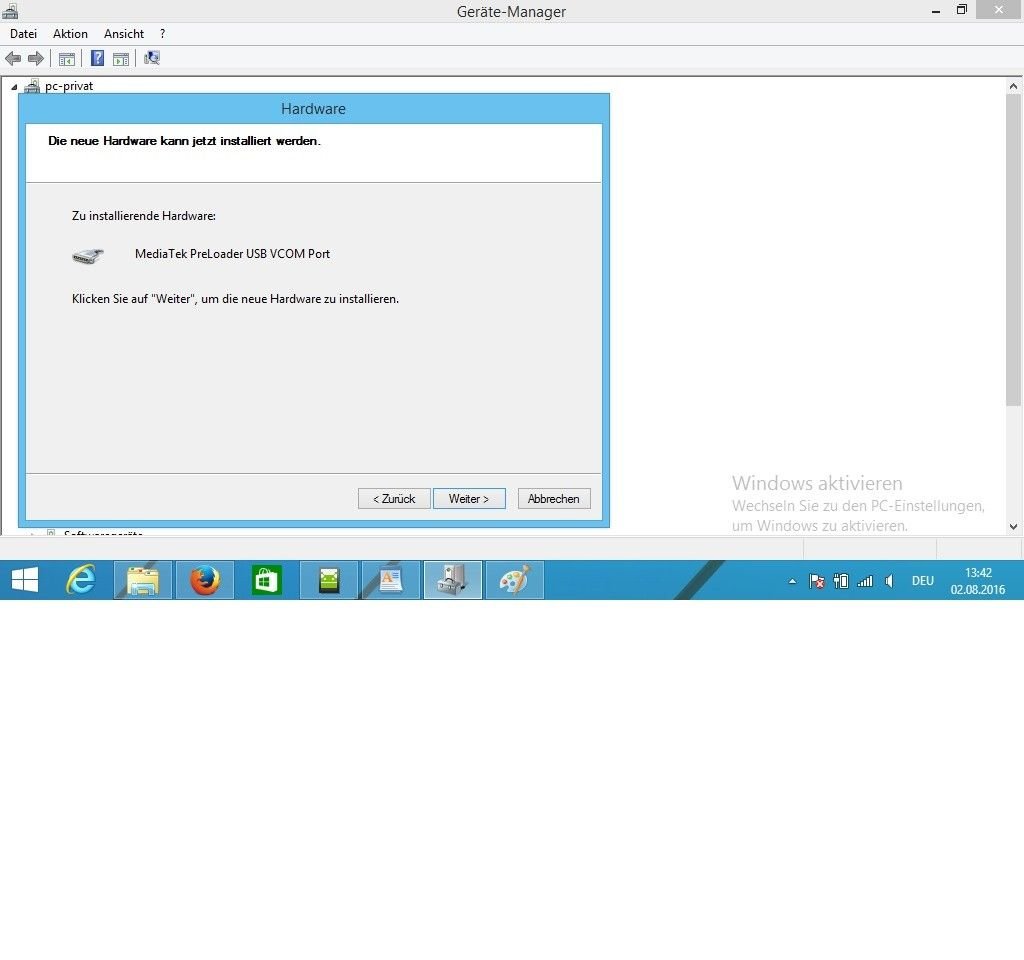Select the MediaTek PreLoader USB VCOM Port text
This screenshot has height=960, width=1024.
(232, 254)
